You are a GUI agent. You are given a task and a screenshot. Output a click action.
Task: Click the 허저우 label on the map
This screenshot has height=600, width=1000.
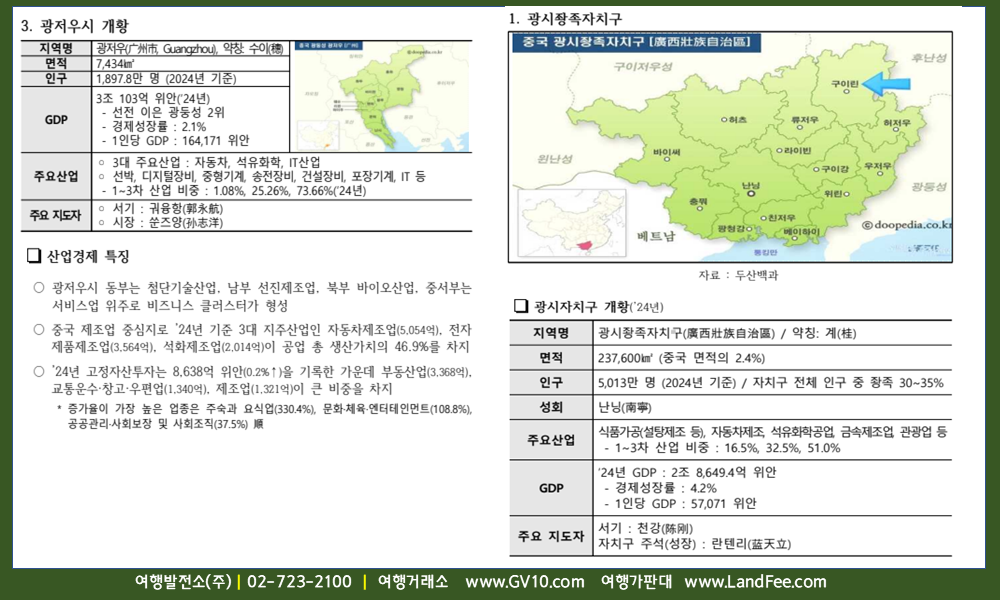[897, 122]
